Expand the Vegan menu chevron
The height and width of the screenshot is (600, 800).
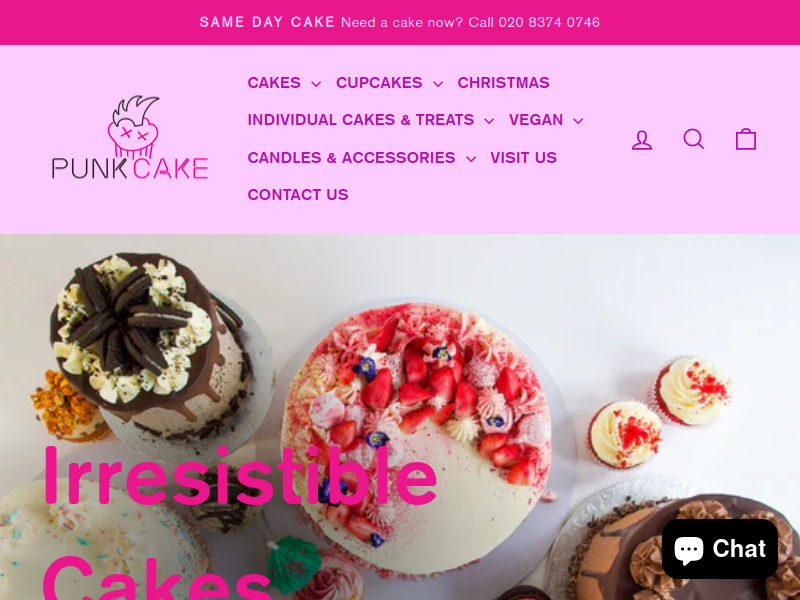[x=578, y=121]
